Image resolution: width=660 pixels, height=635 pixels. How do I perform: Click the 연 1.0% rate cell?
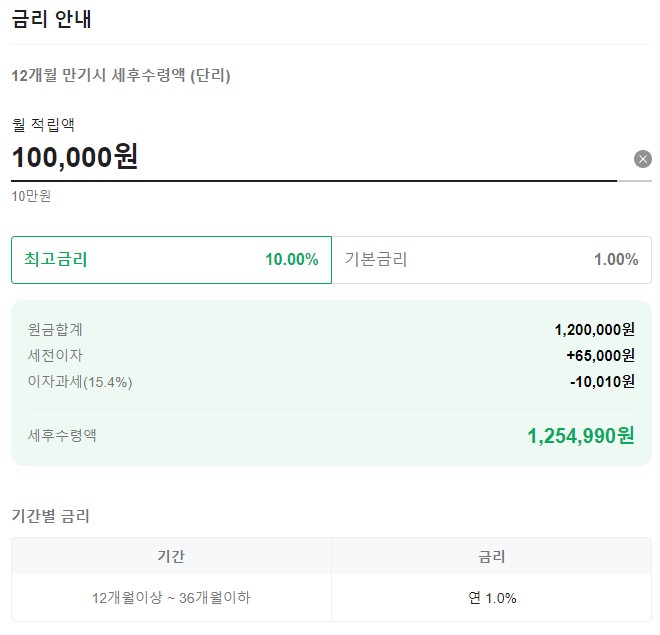point(492,598)
